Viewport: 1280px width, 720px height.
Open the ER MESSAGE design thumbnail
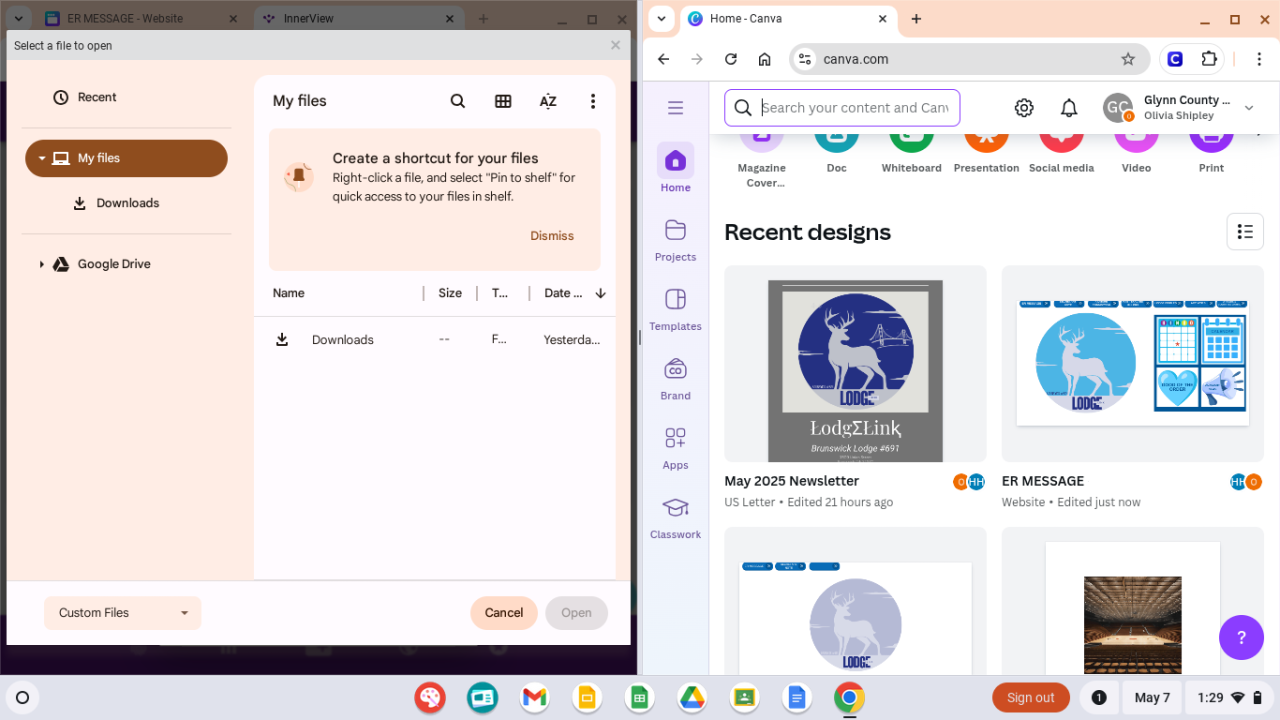point(1132,364)
